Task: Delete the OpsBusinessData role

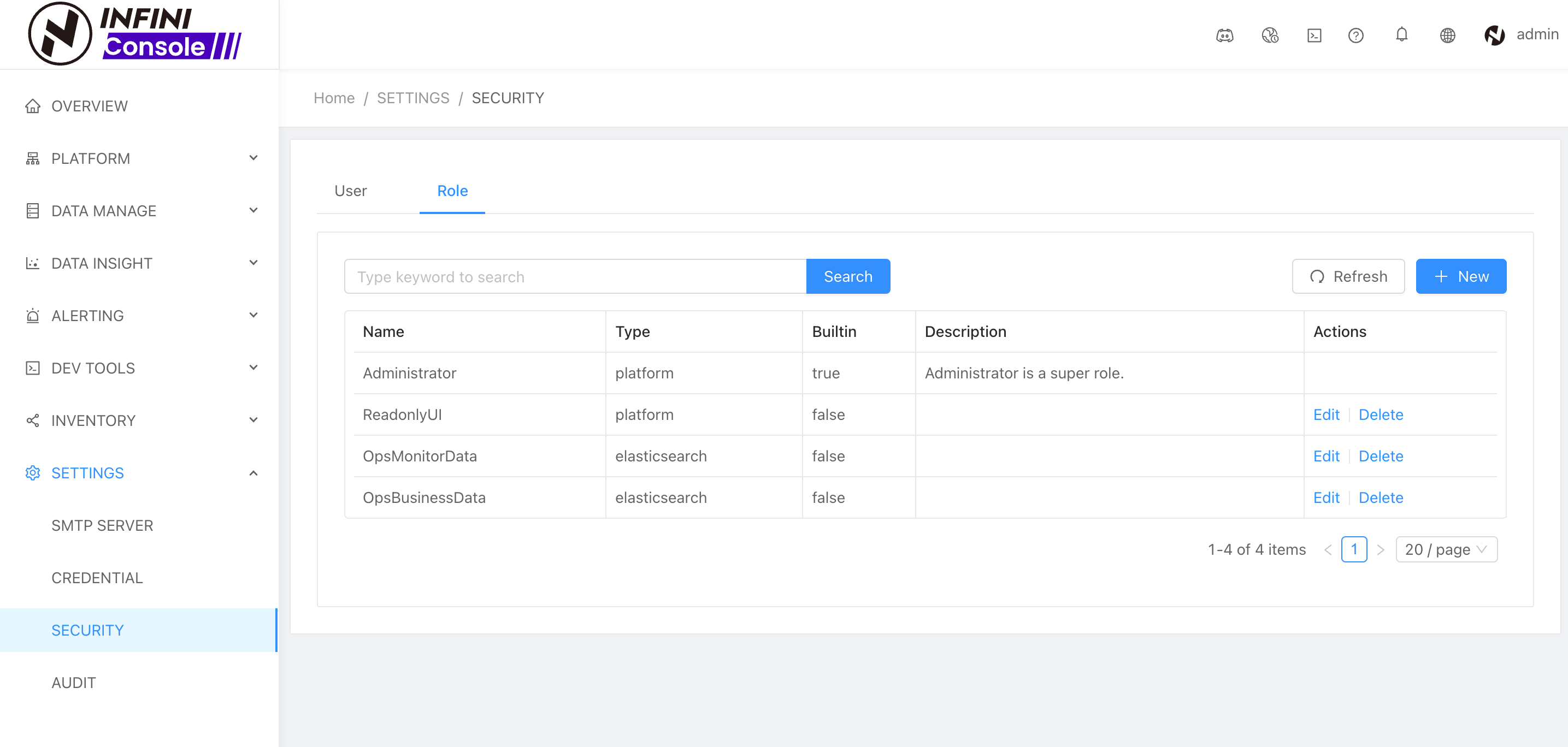Action: (x=1381, y=497)
